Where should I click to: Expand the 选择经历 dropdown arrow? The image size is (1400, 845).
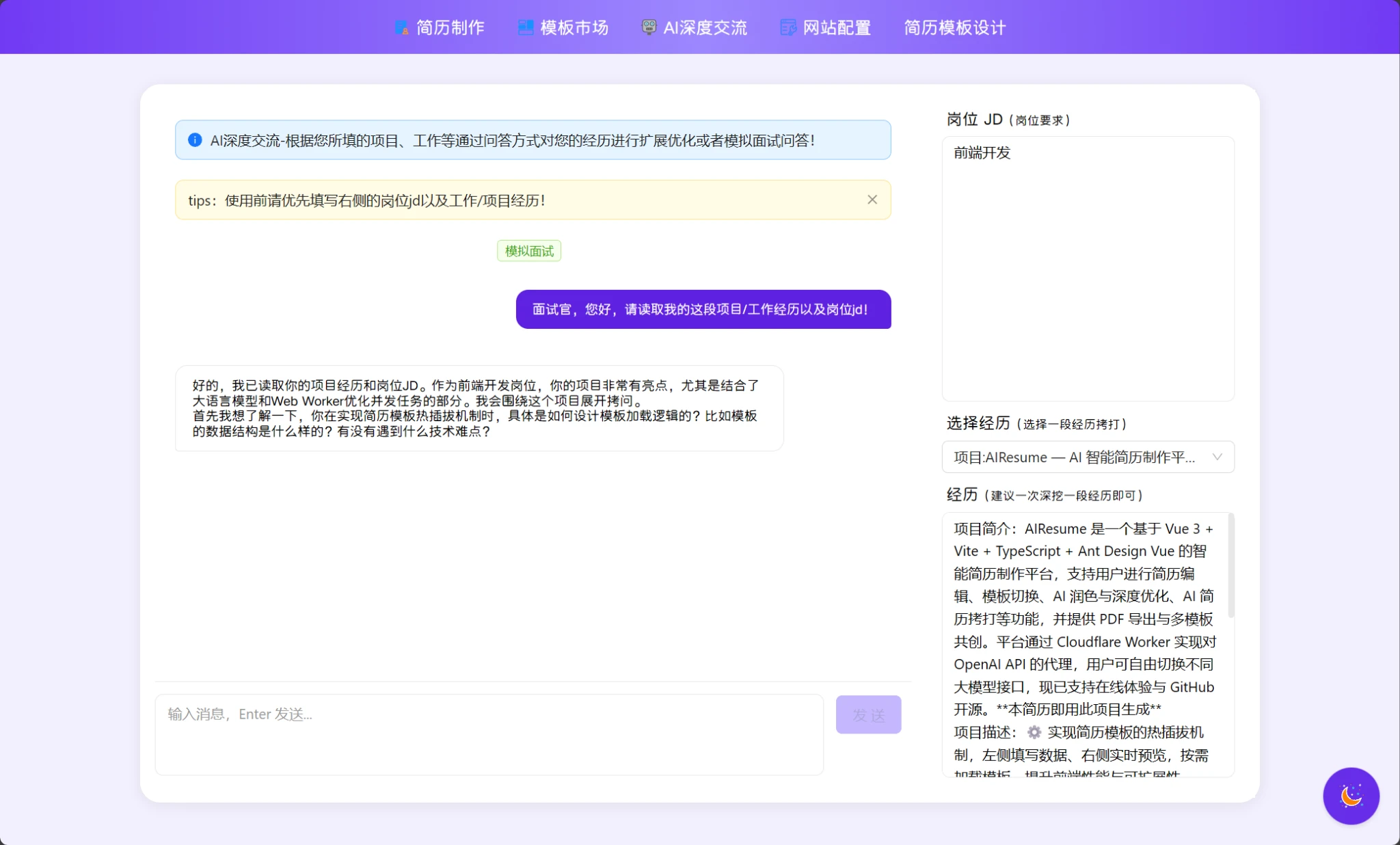click(x=1217, y=457)
